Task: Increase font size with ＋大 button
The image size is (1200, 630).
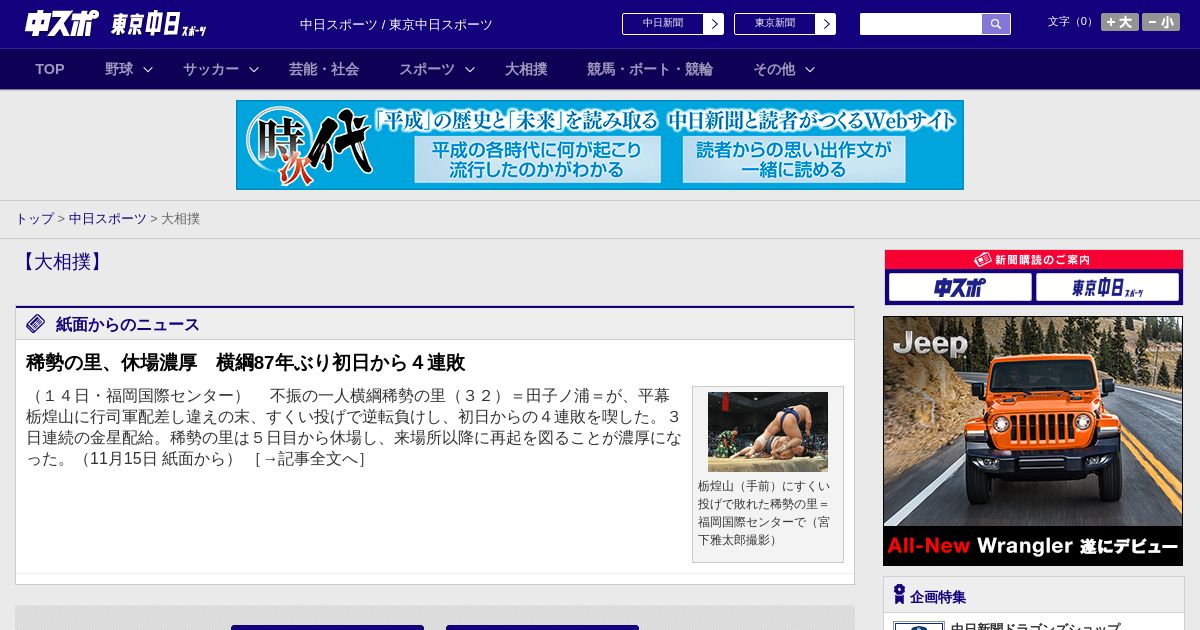Action: point(1120,22)
